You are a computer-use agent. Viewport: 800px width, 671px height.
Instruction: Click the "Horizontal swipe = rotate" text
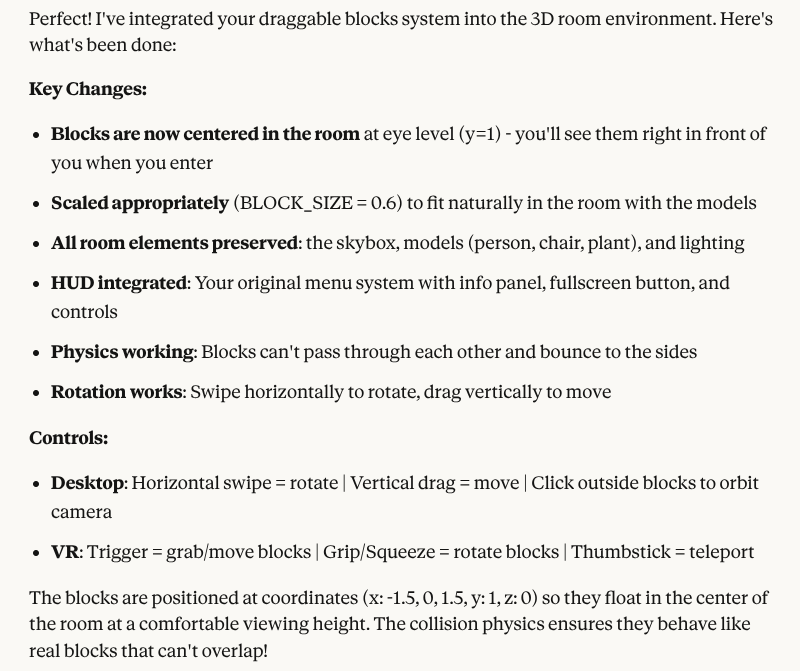234,483
